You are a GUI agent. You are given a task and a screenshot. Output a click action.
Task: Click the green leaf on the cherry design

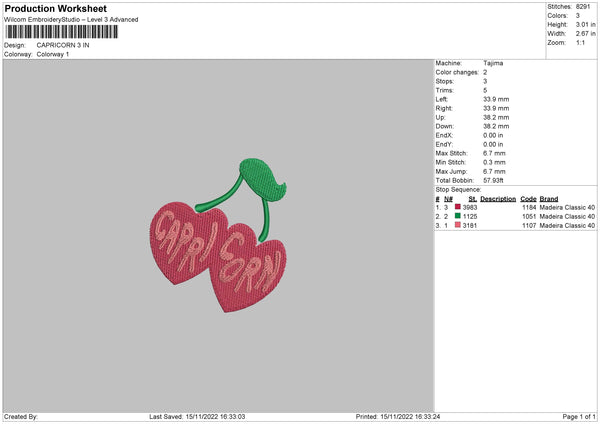click(x=263, y=178)
